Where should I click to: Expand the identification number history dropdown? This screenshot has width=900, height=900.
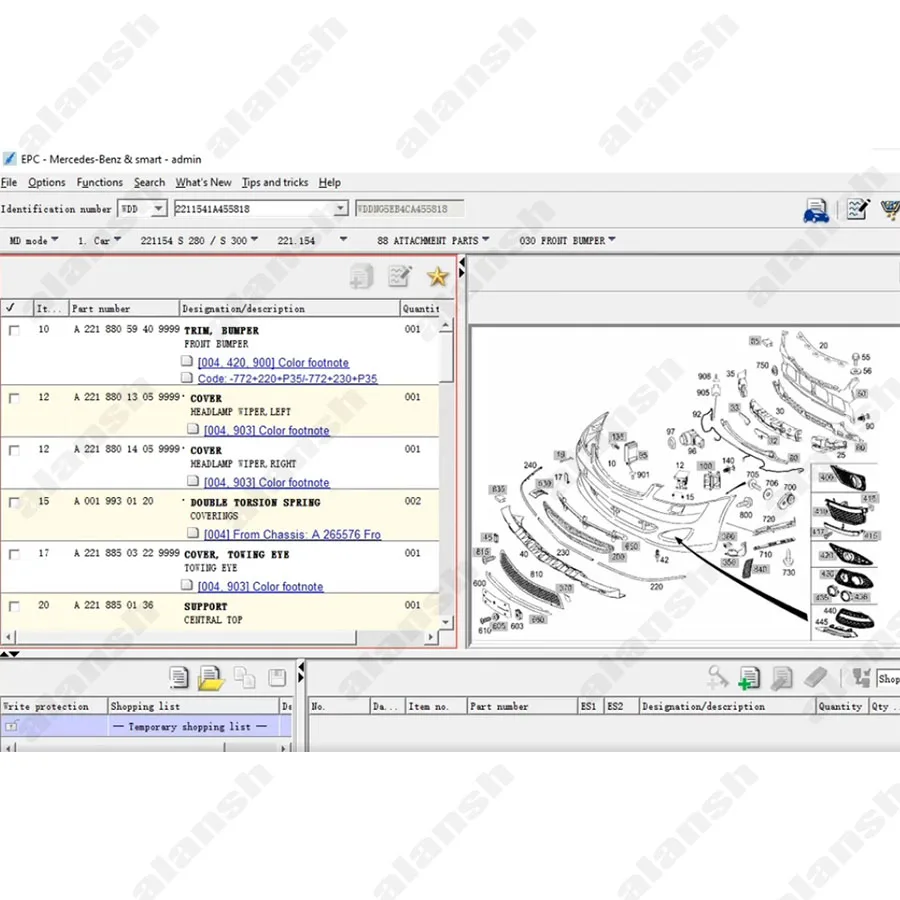pyautogui.click(x=341, y=208)
